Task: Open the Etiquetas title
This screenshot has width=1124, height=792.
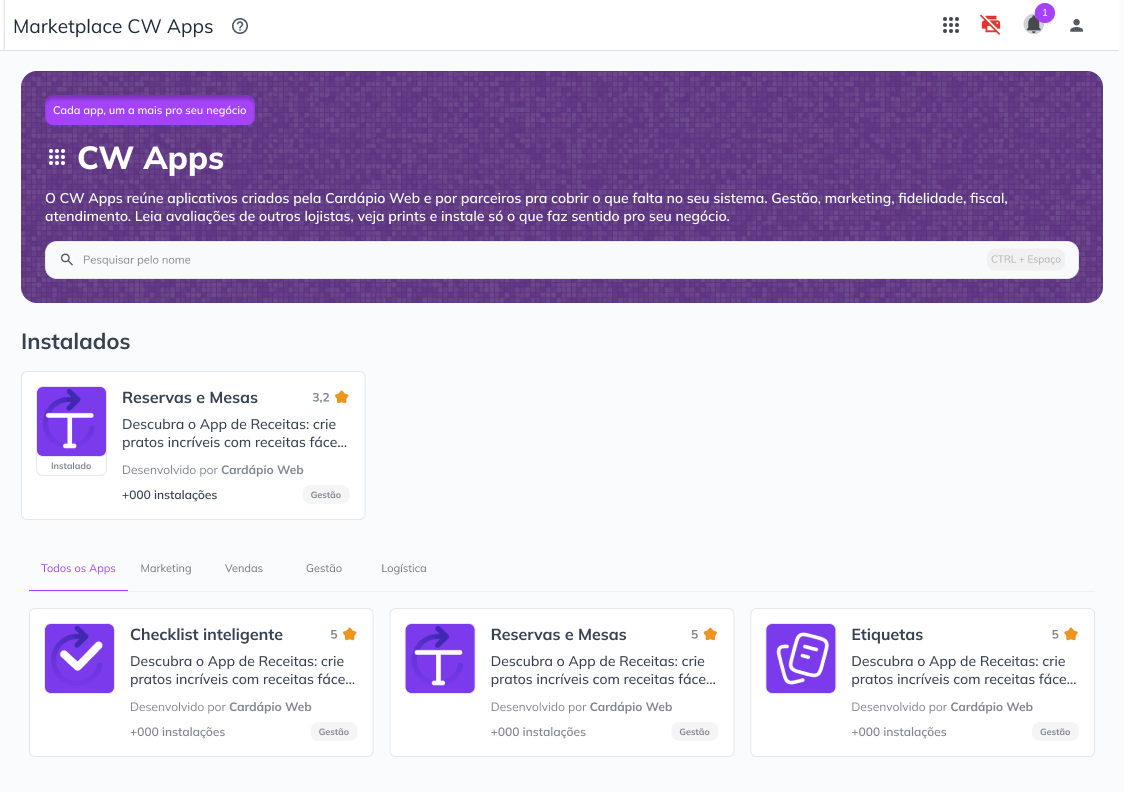Action: tap(887, 634)
